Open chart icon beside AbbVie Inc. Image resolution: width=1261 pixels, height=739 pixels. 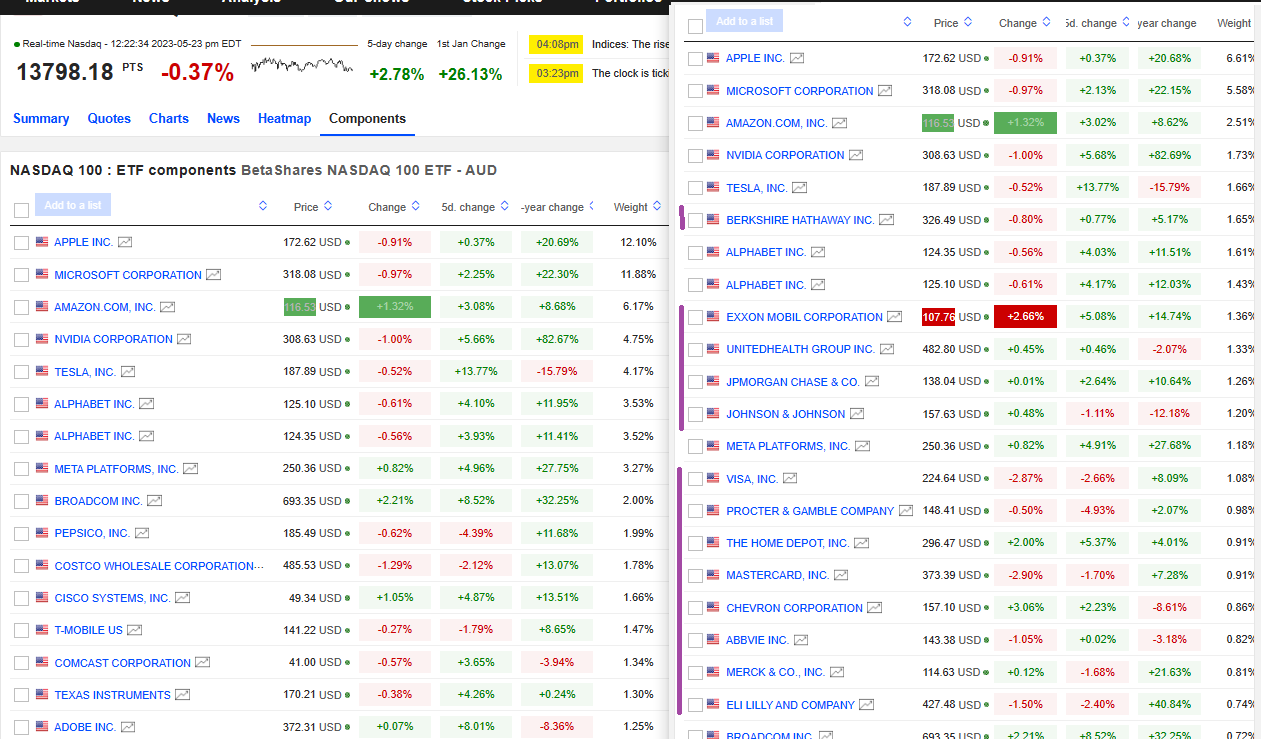click(x=801, y=640)
